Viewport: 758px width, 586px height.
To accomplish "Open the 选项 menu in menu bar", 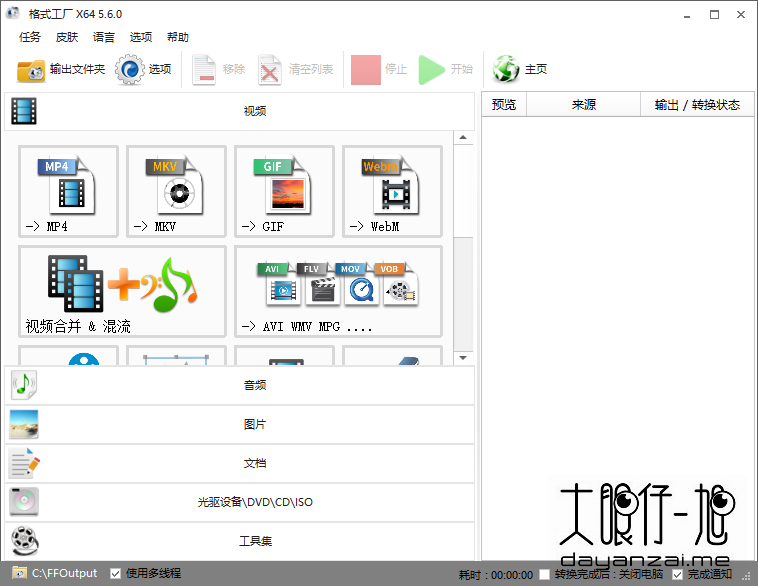I will click(141, 37).
